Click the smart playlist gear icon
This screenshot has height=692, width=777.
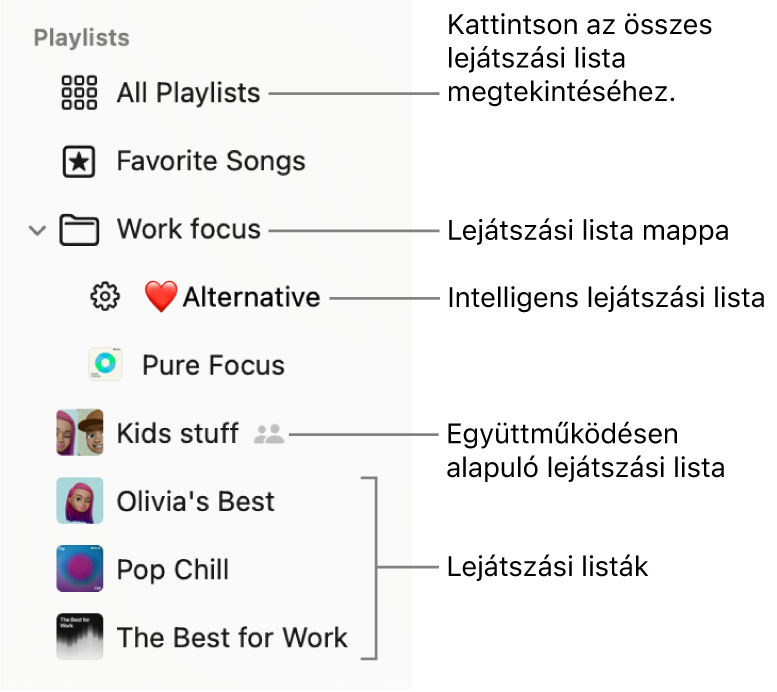[x=105, y=297]
